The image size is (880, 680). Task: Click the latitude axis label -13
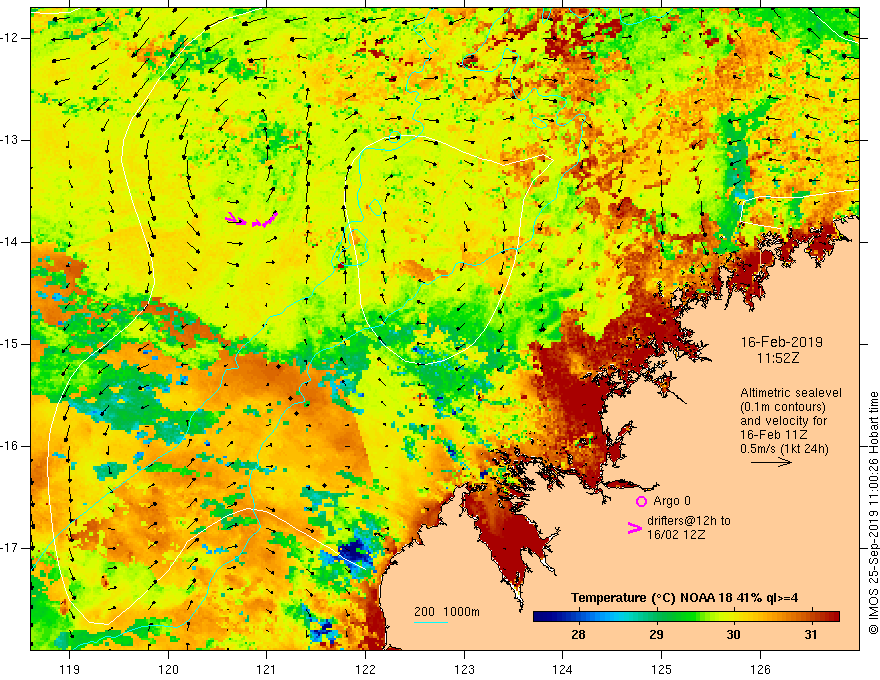tap(10, 140)
